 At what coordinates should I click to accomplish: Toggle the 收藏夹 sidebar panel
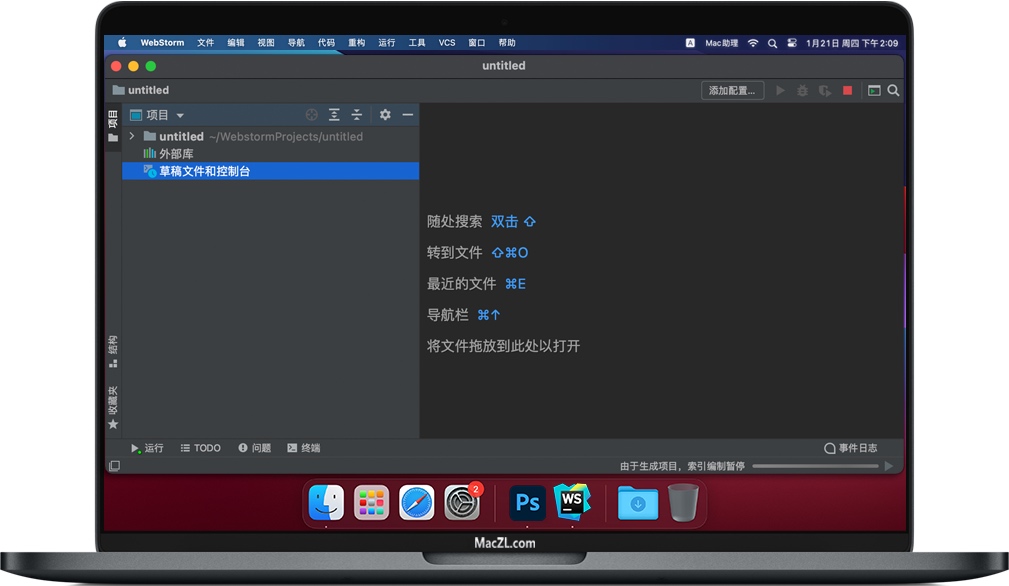pyautogui.click(x=113, y=398)
